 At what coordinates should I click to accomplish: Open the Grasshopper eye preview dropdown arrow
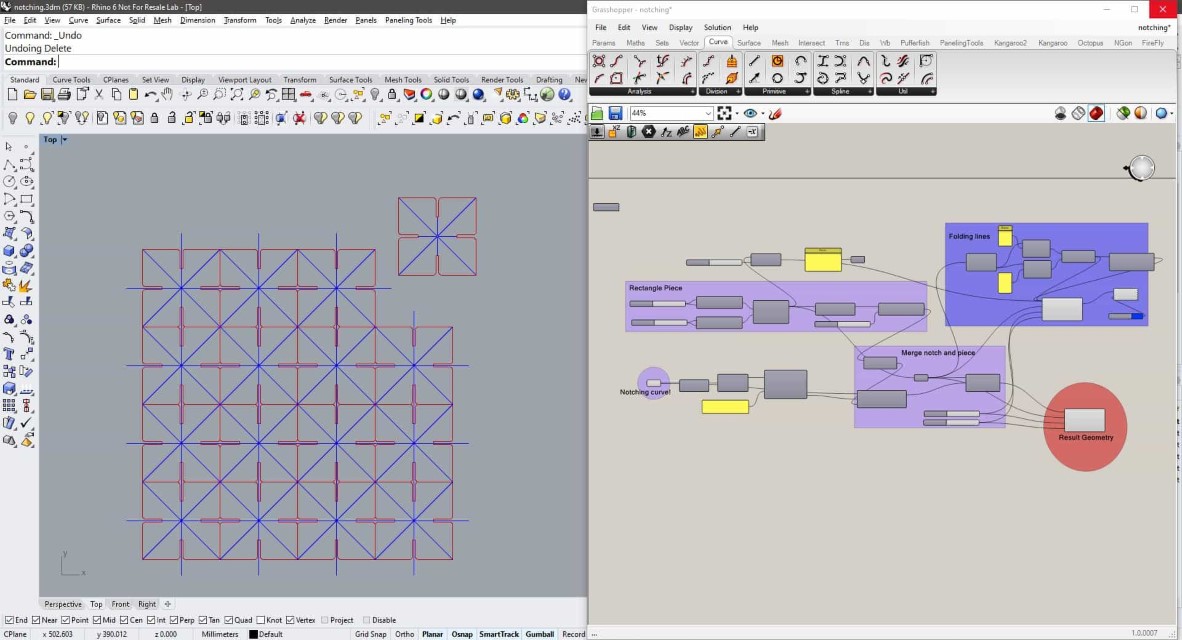(762, 114)
